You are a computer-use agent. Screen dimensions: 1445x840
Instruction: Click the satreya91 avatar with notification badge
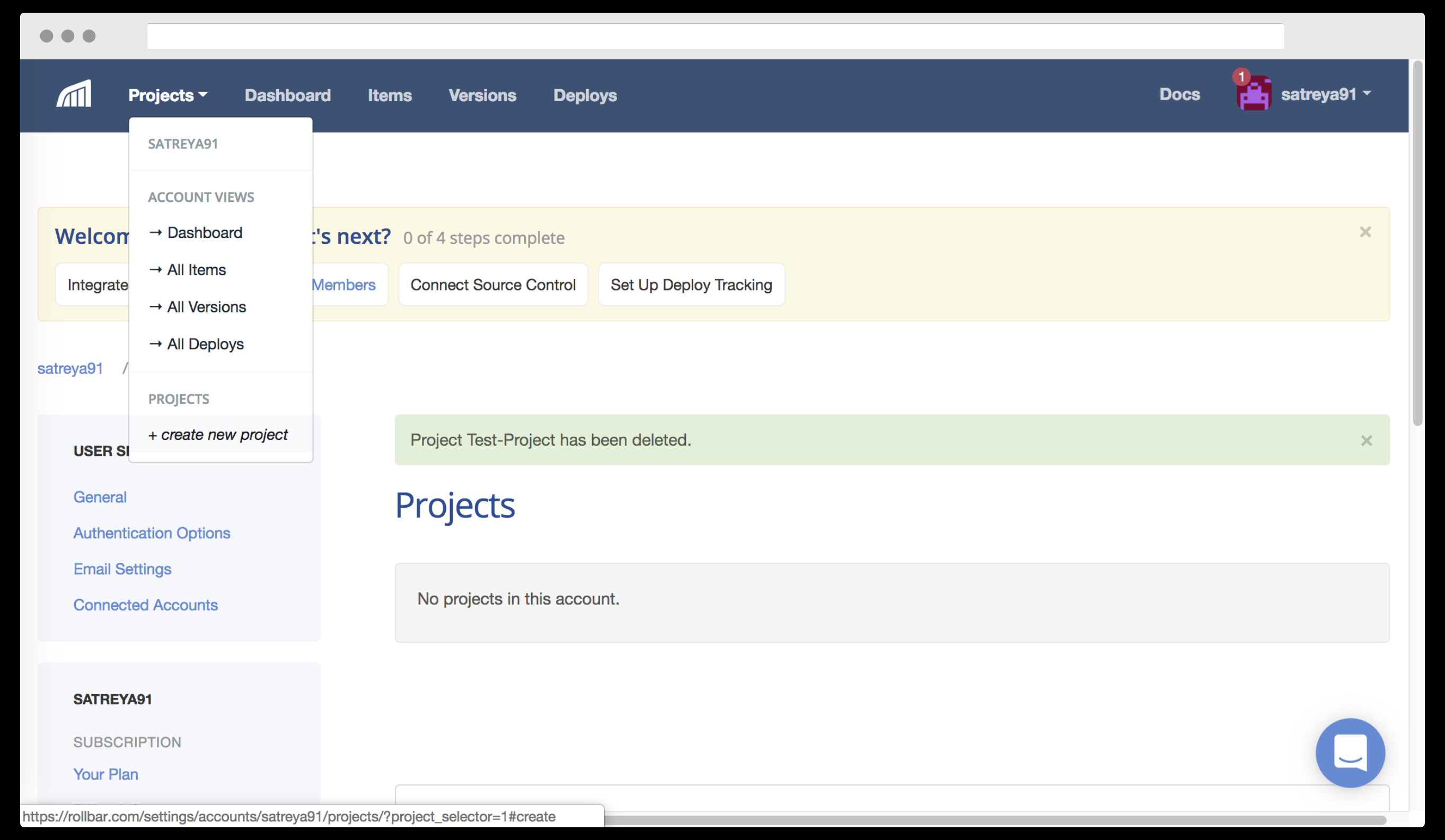(1254, 93)
